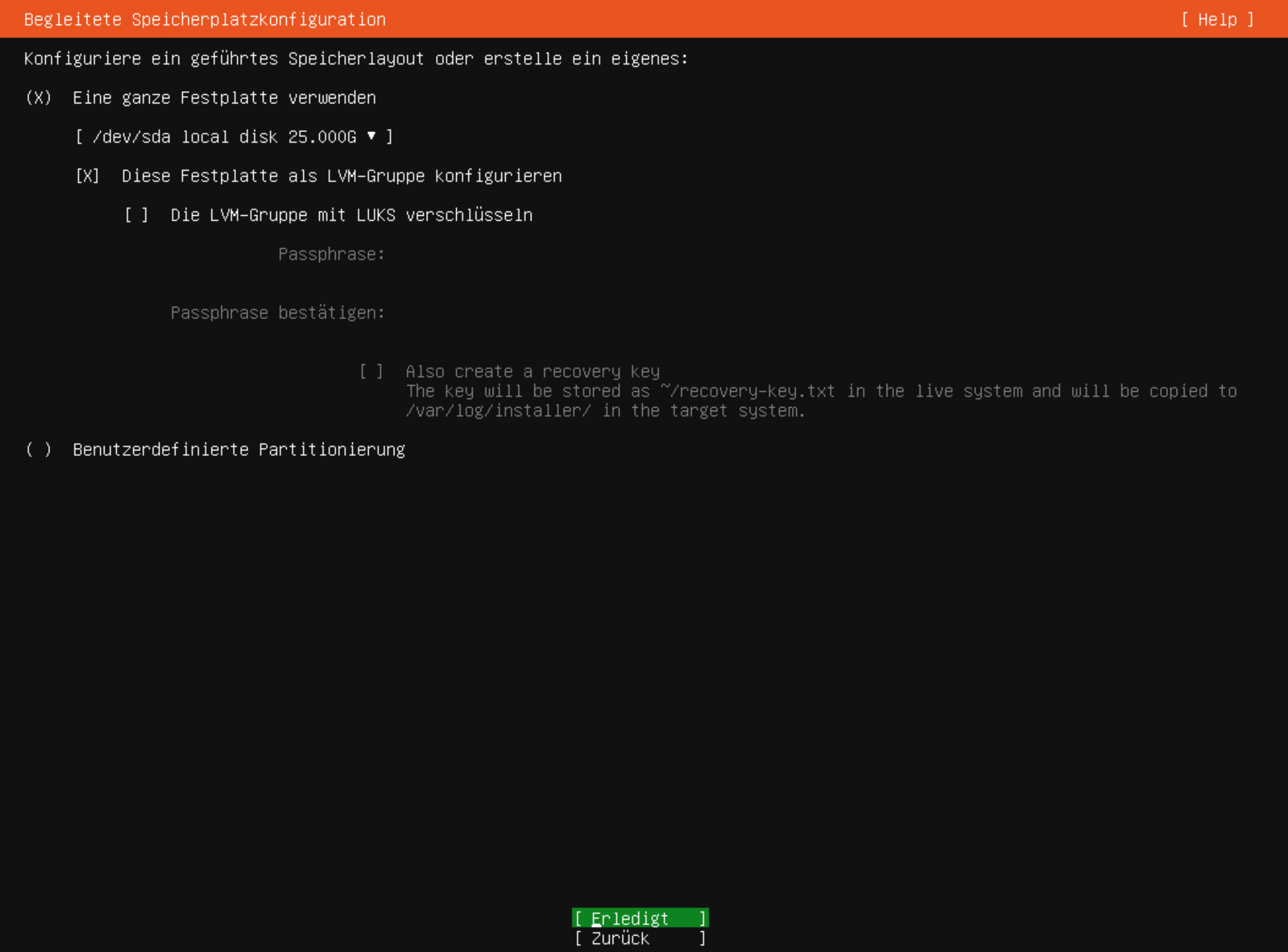Screen dimensions: 1288x952
Task: Enable LUKS encryption checkbox
Action: point(136,215)
